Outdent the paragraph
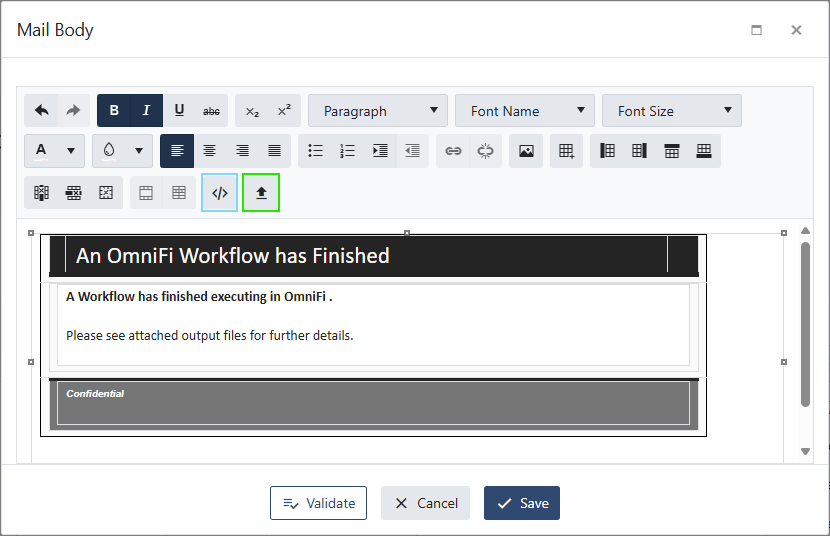Viewport: 830px width, 536px height. [412, 151]
